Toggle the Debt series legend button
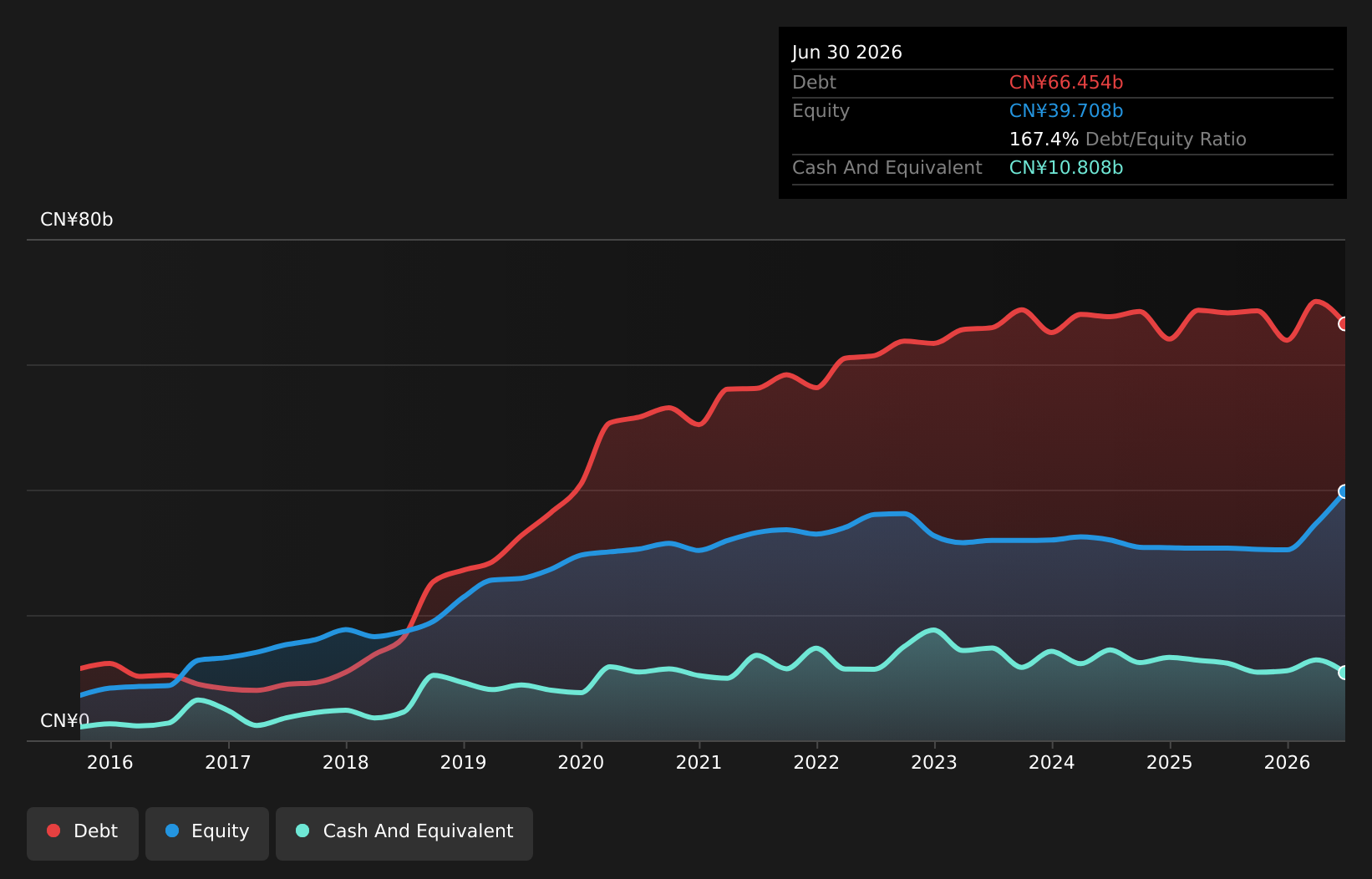1372x879 pixels. 83,833
